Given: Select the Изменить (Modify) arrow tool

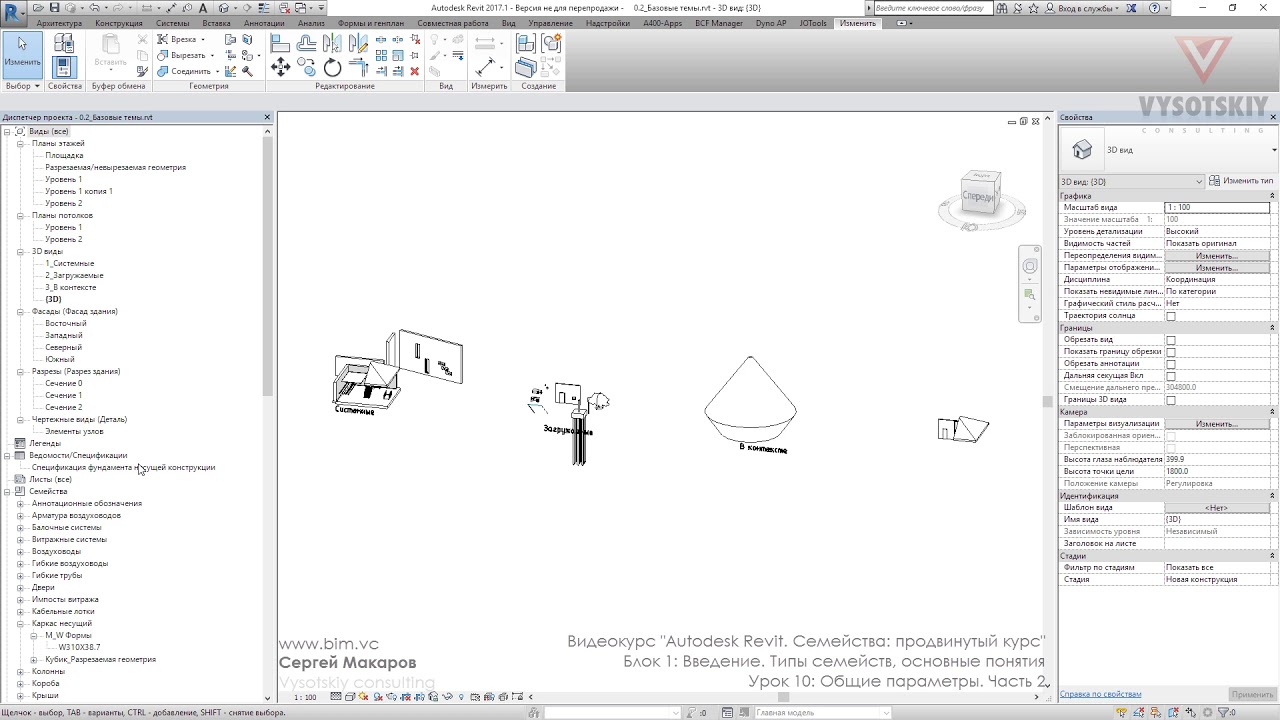Looking at the screenshot, I should [22, 54].
